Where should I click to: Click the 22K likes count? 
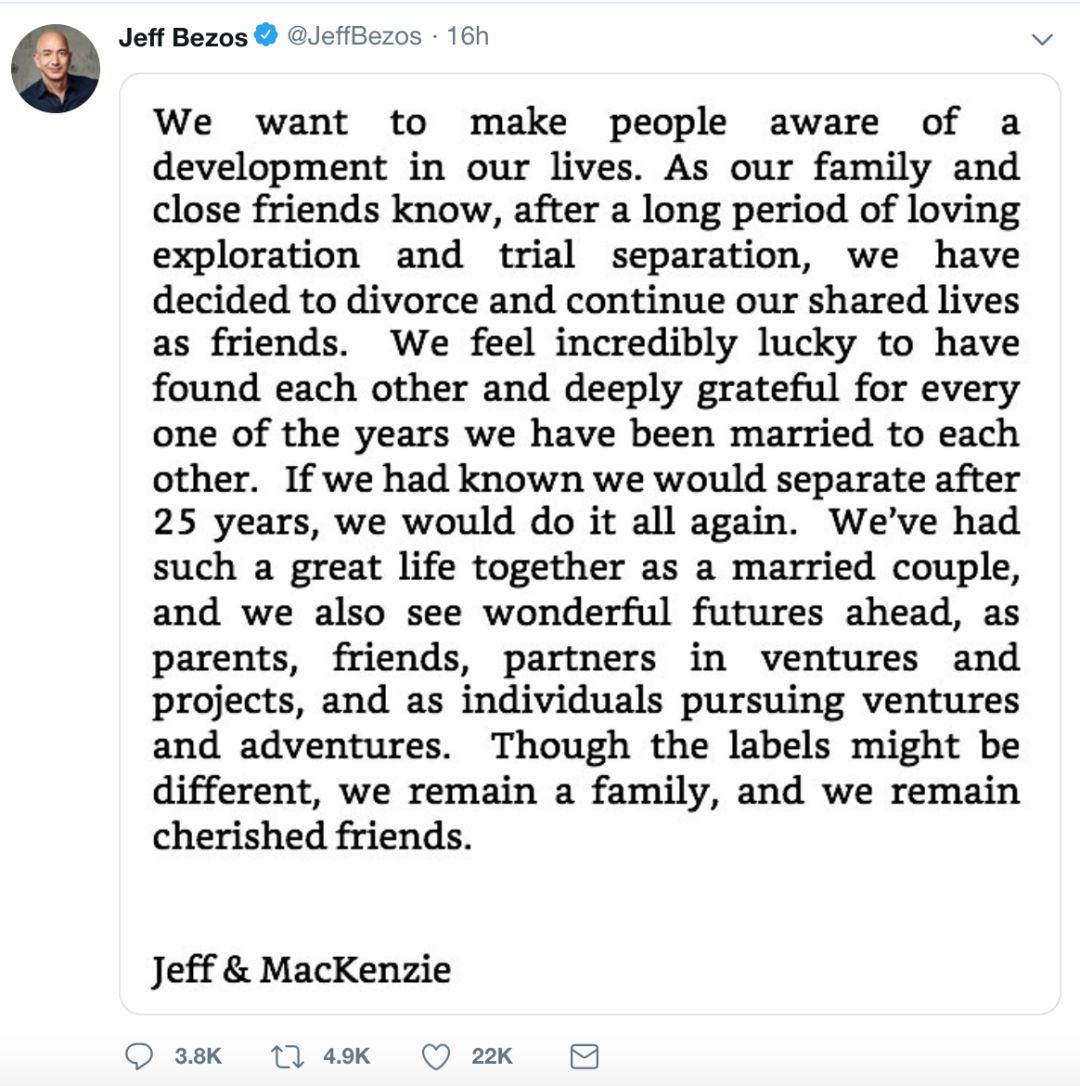(x=492, y=1056)
